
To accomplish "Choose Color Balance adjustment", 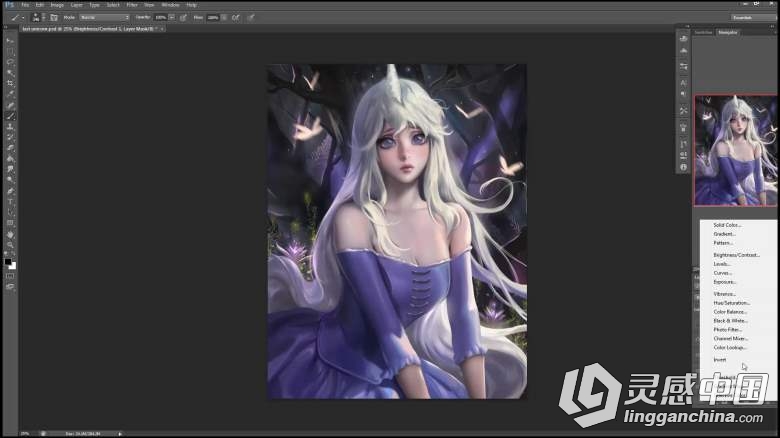I will [730, 312].
